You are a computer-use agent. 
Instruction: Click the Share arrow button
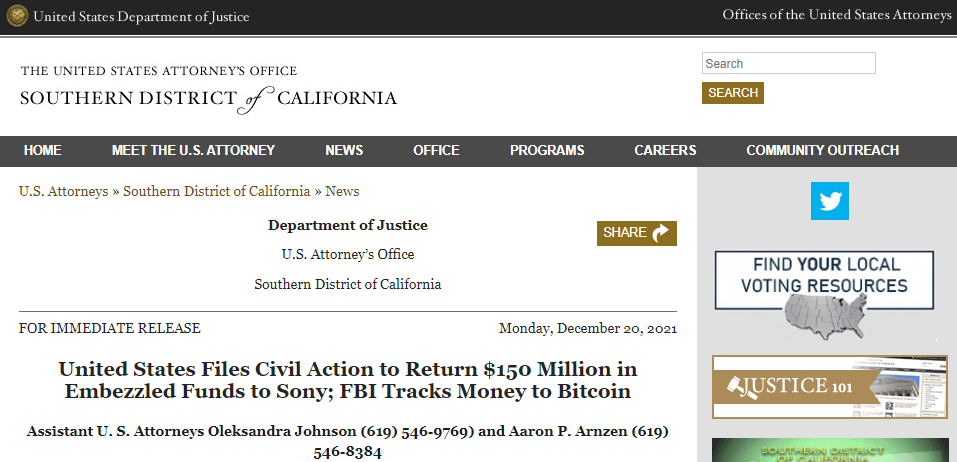(637, 233)
